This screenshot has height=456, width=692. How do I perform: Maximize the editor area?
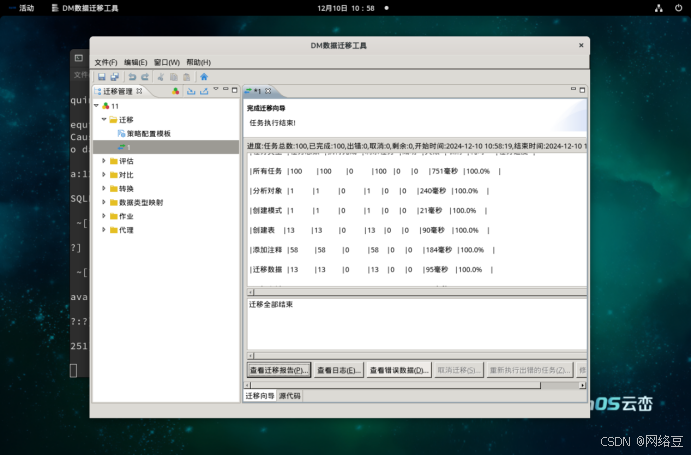(x=582, y=90)
